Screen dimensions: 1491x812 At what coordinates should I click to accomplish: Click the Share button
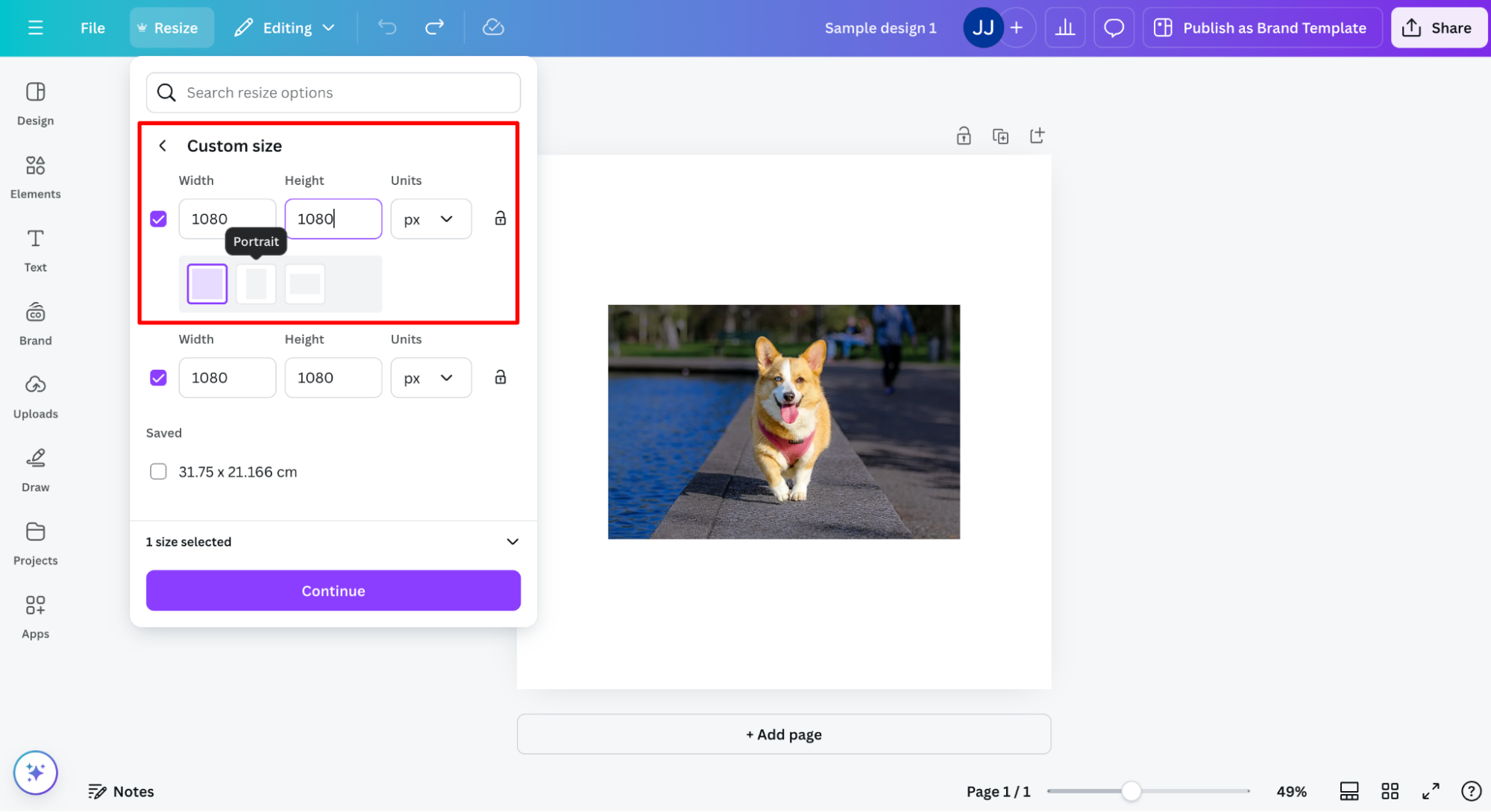(1438, 28)
